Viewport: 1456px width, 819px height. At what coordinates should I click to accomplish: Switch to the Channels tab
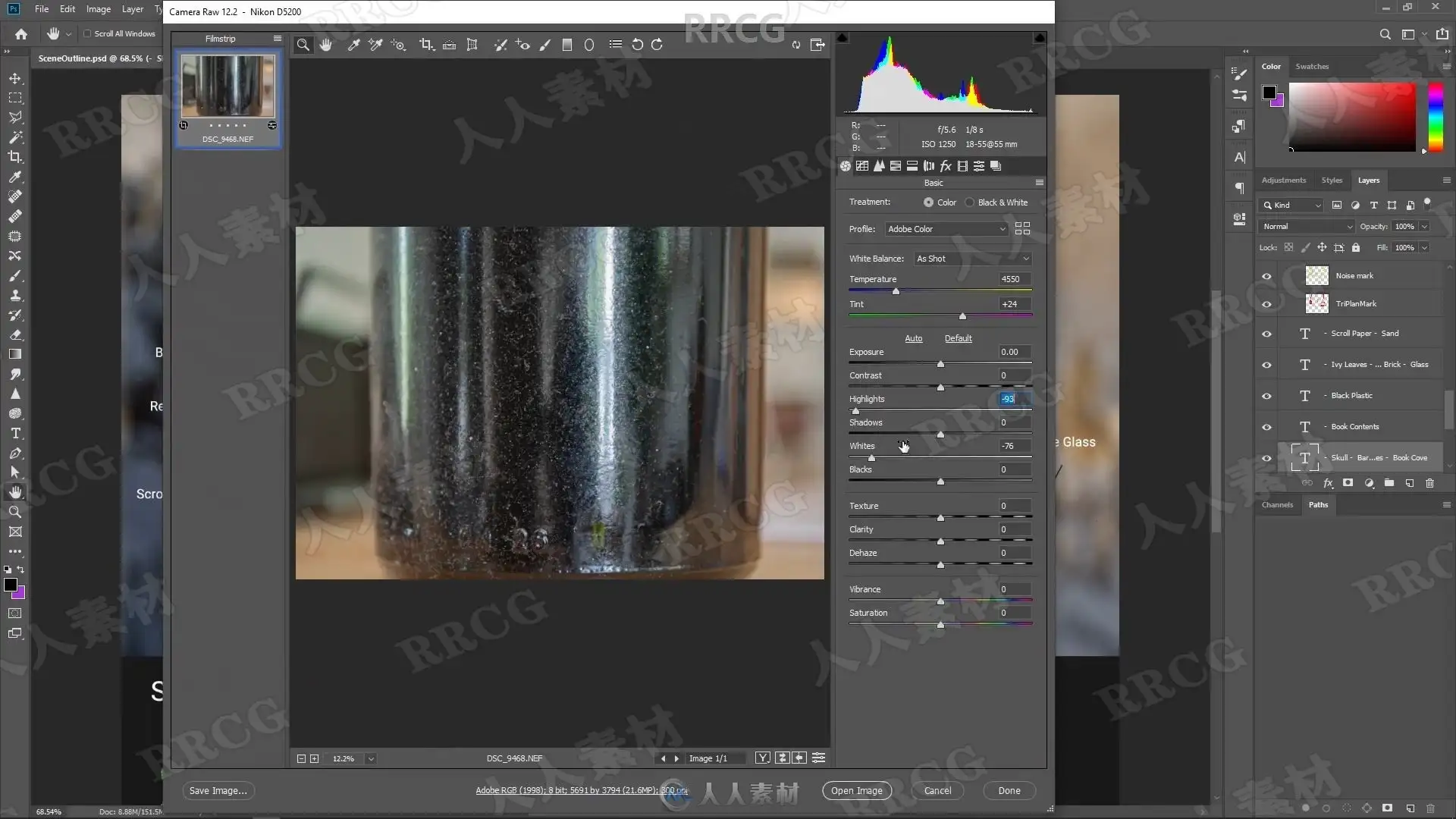pyautogui.click(x=1277, y=505)
